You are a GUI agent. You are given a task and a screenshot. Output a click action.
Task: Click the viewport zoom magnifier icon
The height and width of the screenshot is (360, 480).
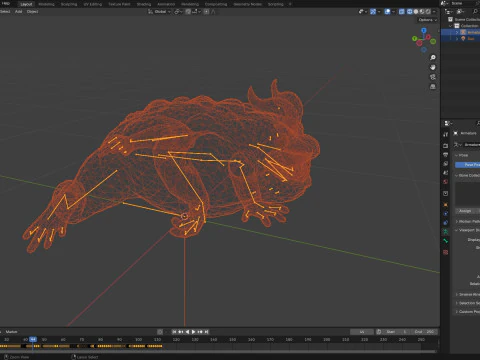pyautogui.click(x=433, y=58)
